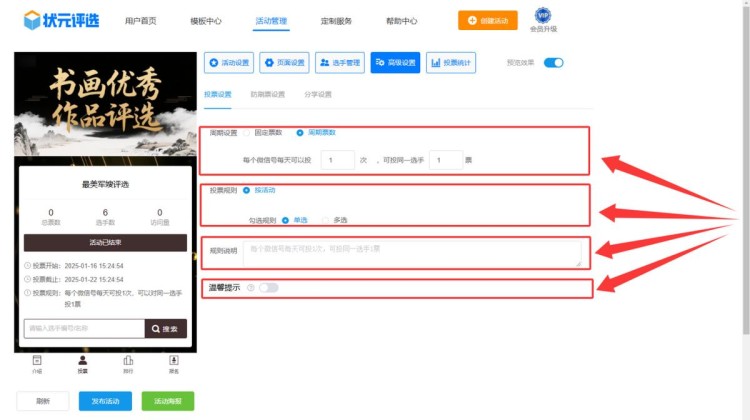Switch to the 防刷票设置 tab
Screen dimensions: 750x420
[267, 95]
